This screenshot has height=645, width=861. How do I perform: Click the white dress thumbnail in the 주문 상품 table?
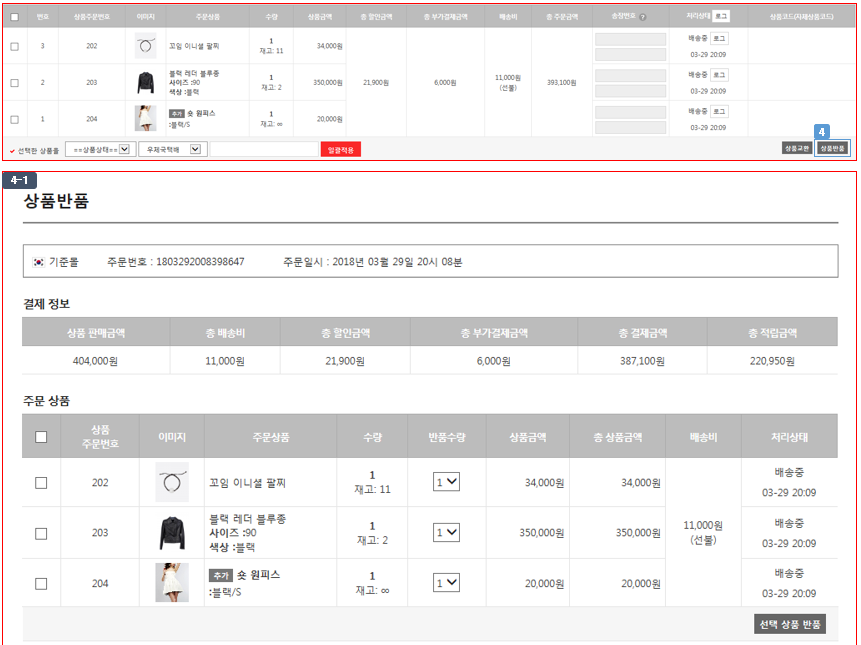point(172,582)
